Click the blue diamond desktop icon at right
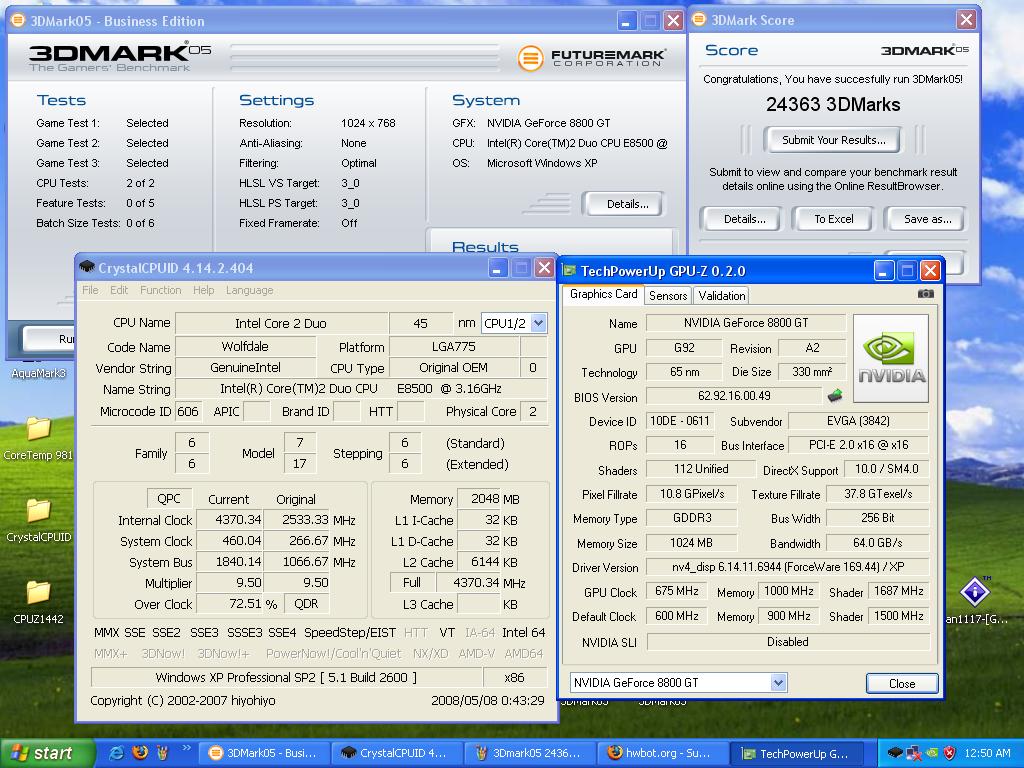Viewport: 1024px width, 768px height. [975, 592]
